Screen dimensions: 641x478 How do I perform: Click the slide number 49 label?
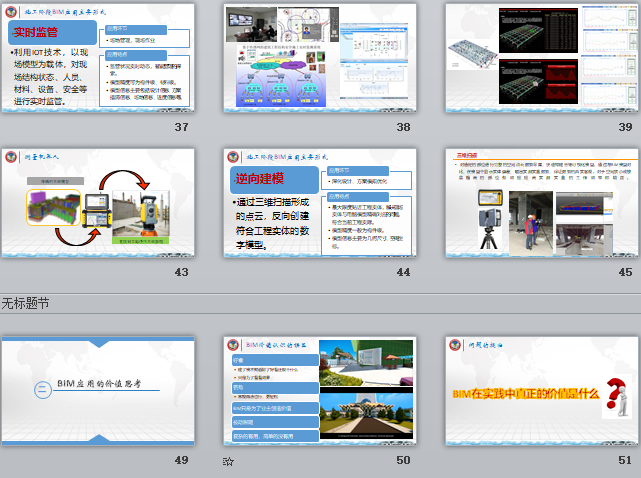[x=181, y=460]
